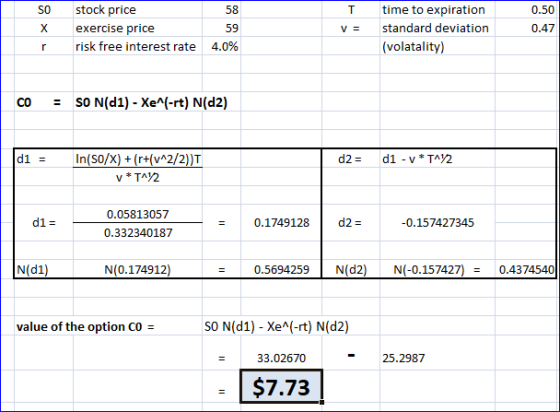The width and height of the screenshot is (560, 412).
Task: Select the d2 result -0.157427345
Action: (438, 223)
